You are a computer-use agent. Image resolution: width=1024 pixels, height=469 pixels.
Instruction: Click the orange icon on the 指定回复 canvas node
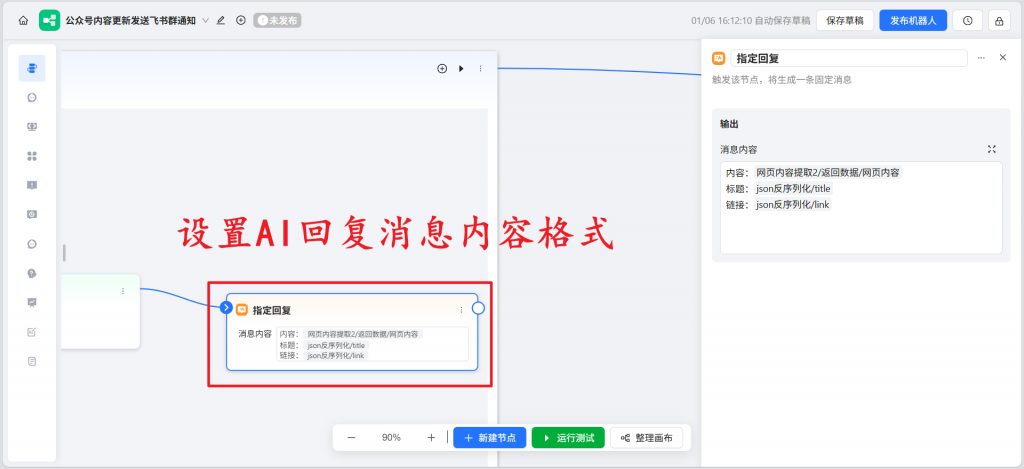point(242,310)
